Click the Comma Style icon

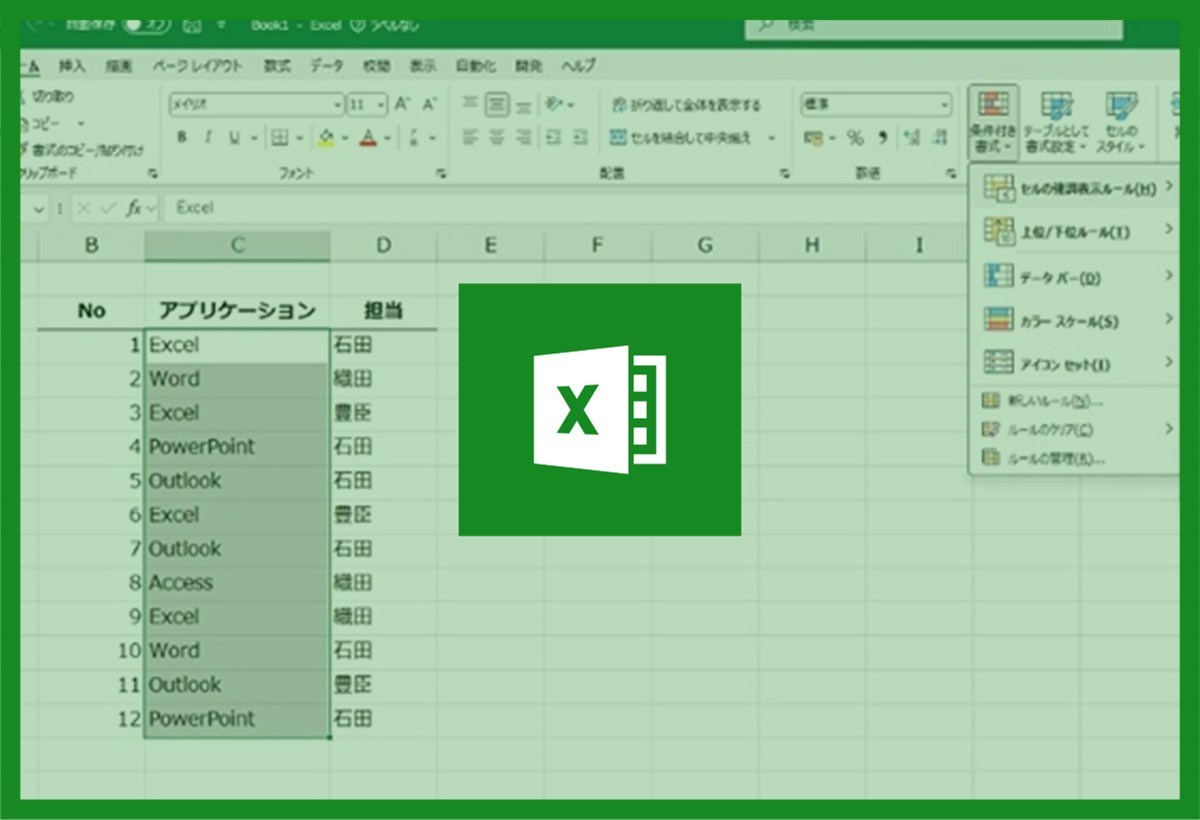tap(883, 138)
